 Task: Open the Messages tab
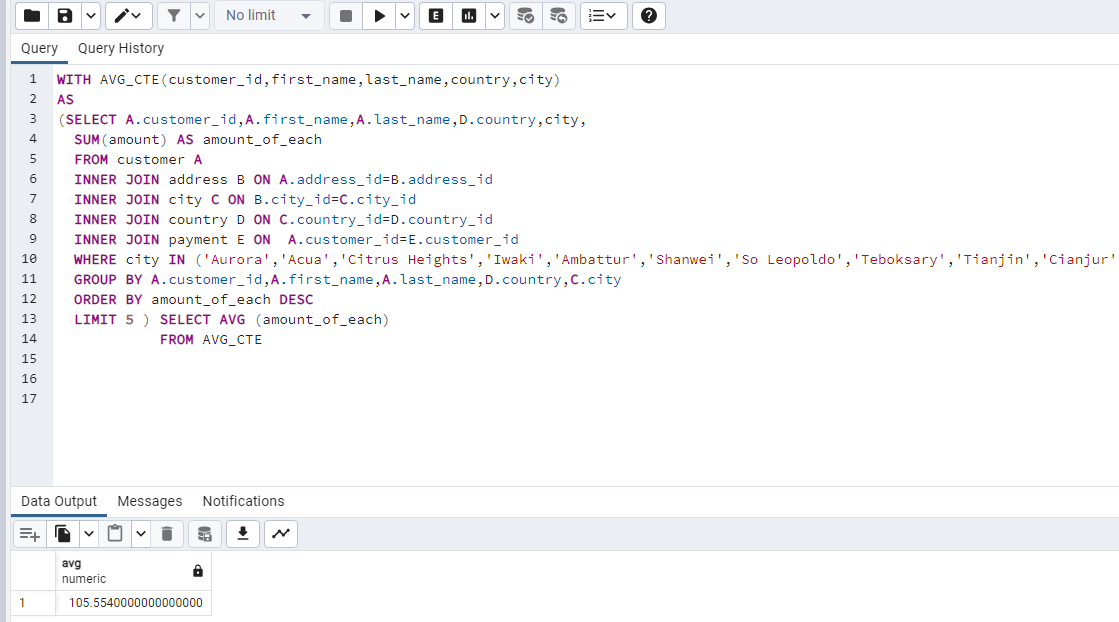(150, 501)
